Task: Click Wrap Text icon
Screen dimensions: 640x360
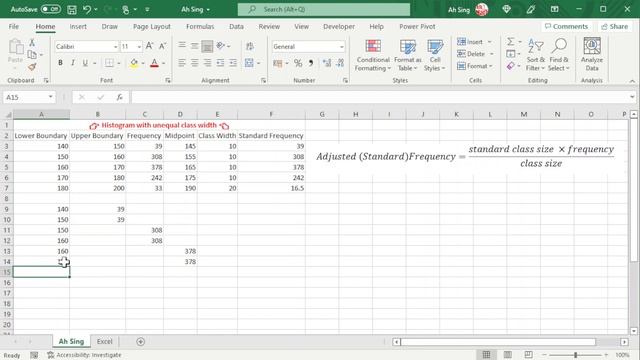Action: [x=250, y=46]
